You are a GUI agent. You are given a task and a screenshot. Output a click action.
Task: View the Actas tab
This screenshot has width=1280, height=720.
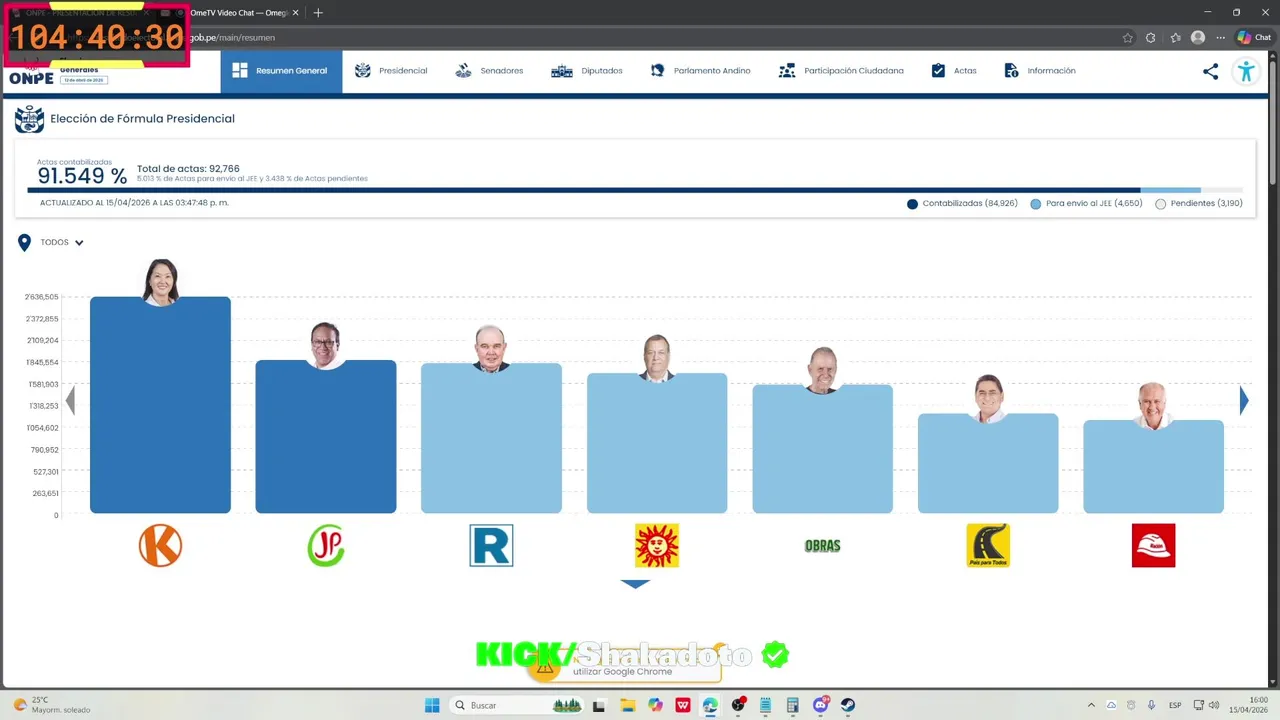coord(954,71)
